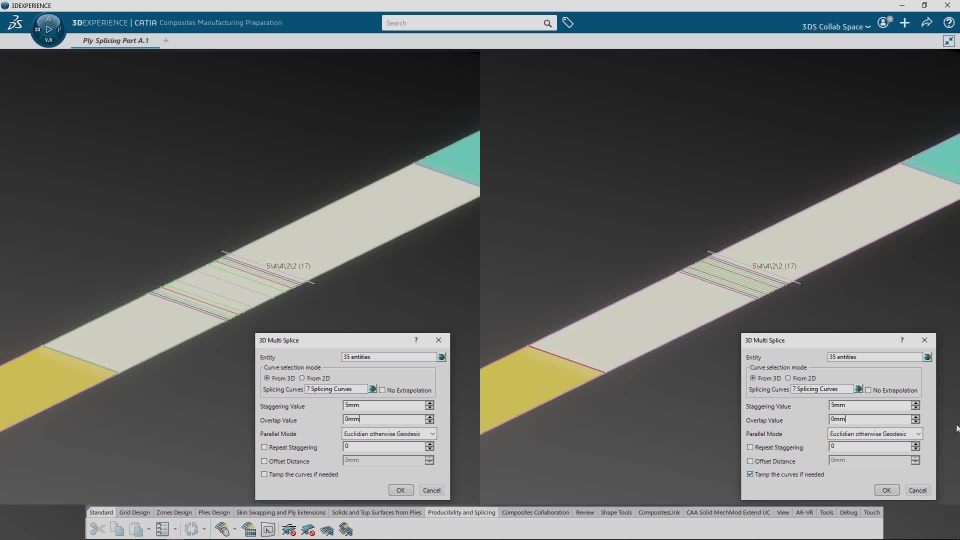Open the Help question mark icon
The width and height of the screenshot is (960, 540).
pos(948,23)
